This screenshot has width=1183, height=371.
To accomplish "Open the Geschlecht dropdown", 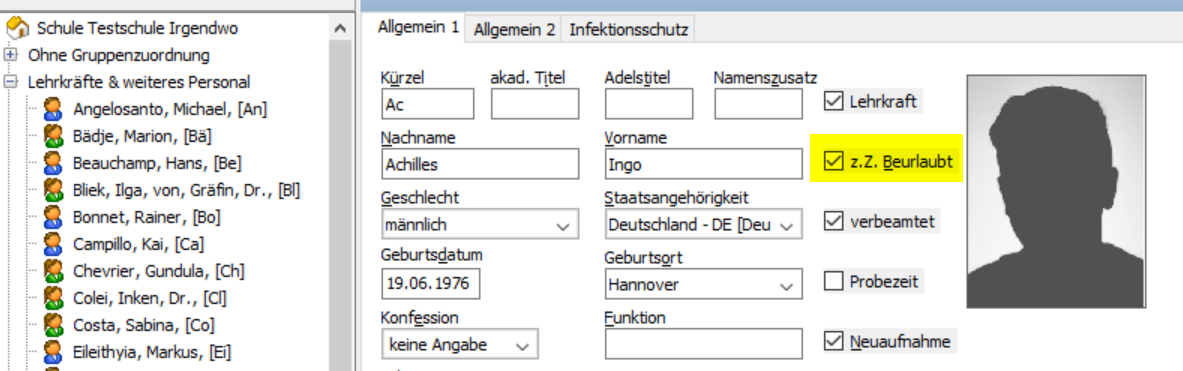I will tap(480, 225).
